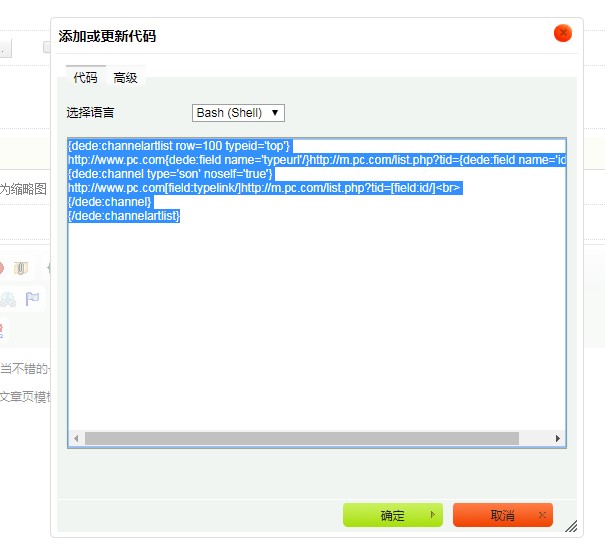The image size is (605, 555).
Task: Click the dialog resize grip corner
Action: pos(571,525)
